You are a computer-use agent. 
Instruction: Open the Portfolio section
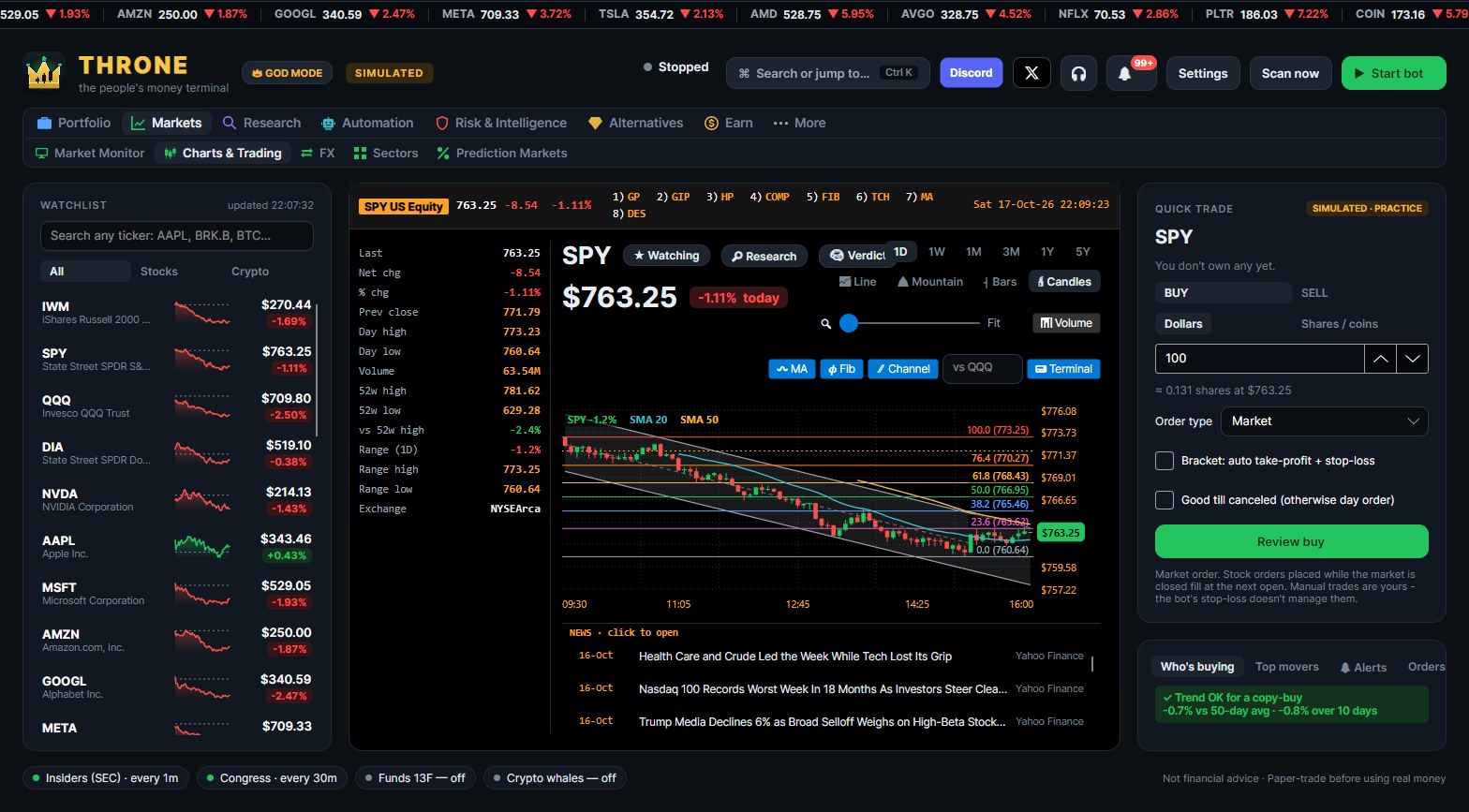pyautogui.click(x=73, y=123)
